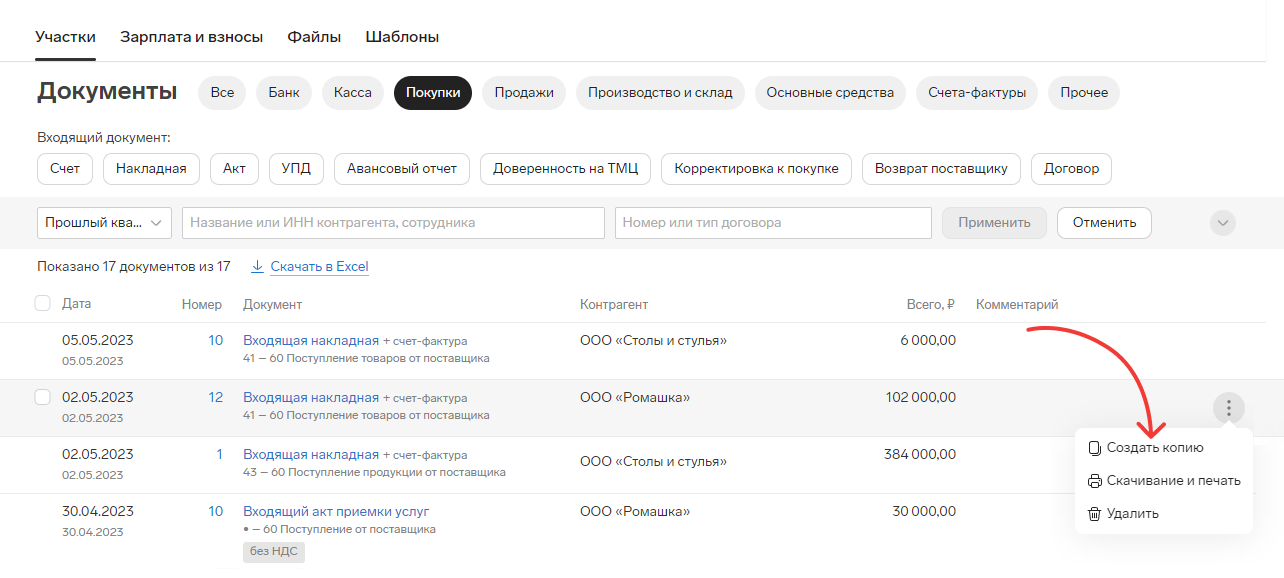
Task: Click into the contractor name or ИНН field
Action: [393, 223]
